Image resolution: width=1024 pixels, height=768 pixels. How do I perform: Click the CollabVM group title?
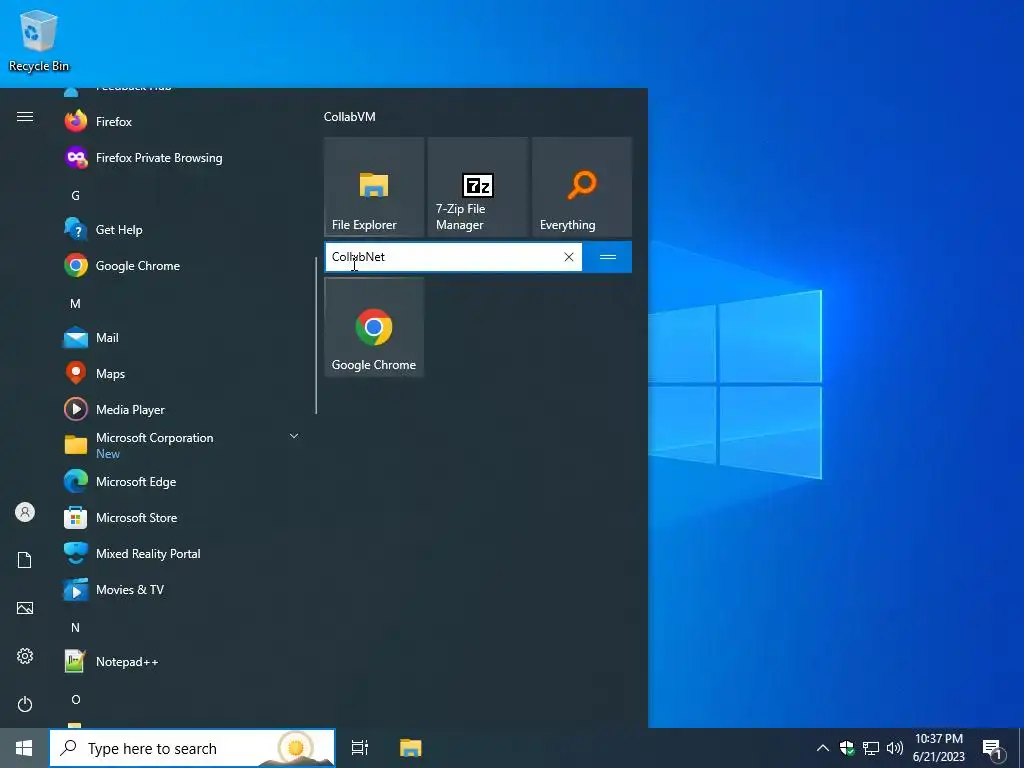coord(349,117)
